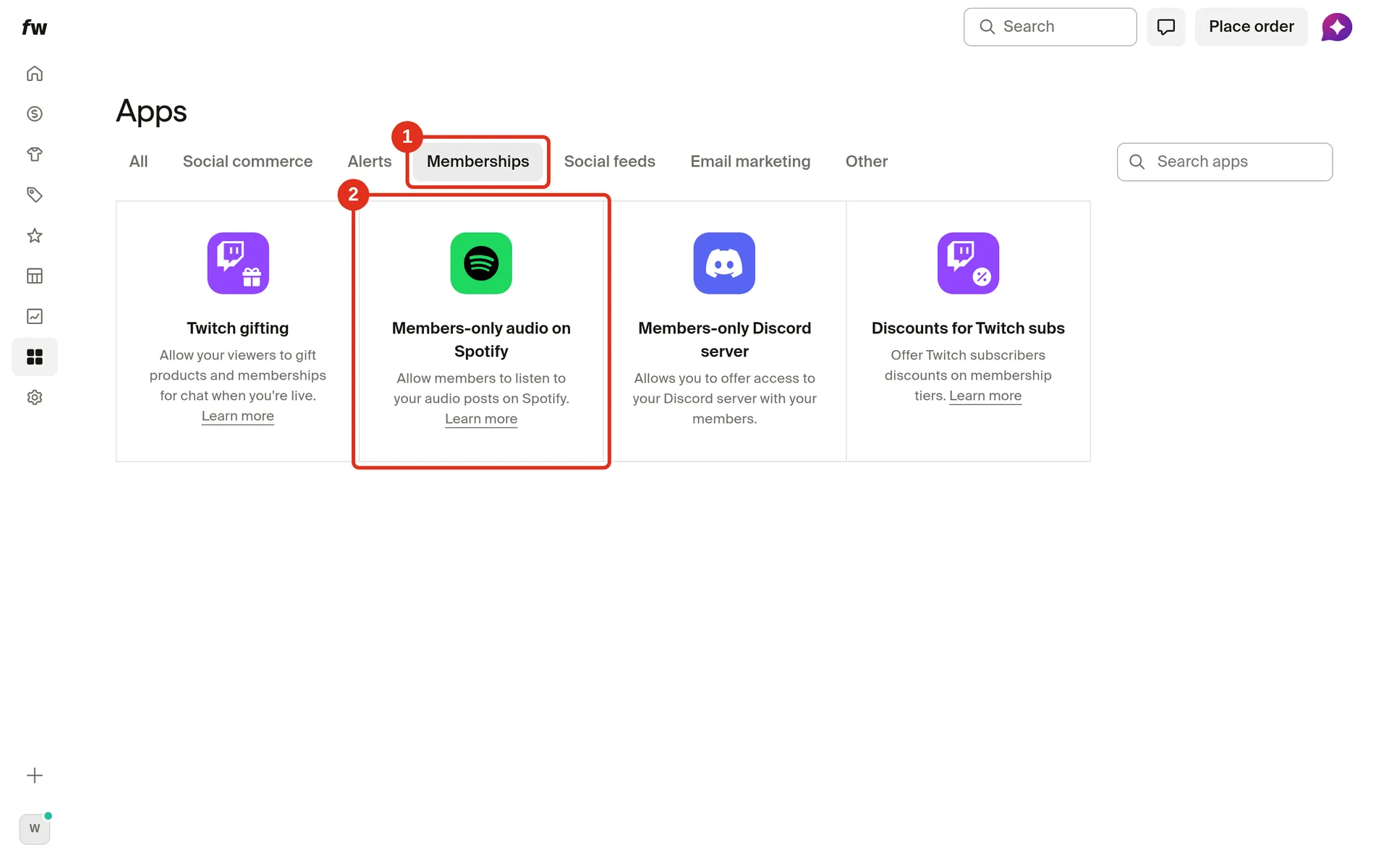Select the Memberships tab
The height and width of the screenshot is (868, 1389).
pos(477,162)
